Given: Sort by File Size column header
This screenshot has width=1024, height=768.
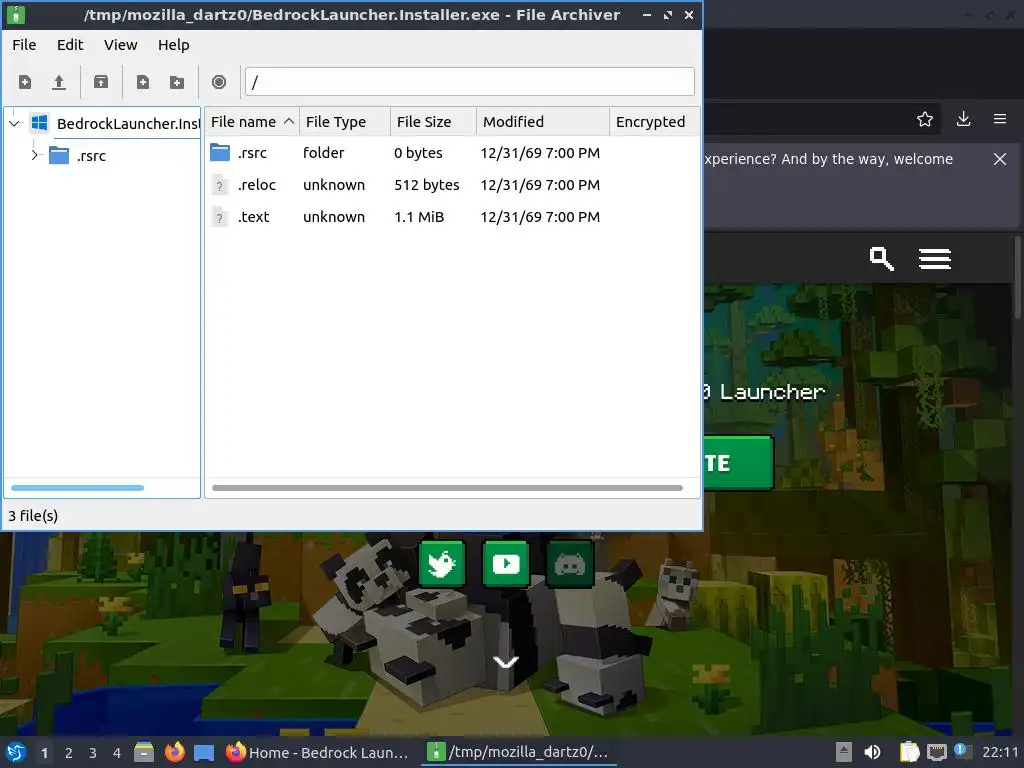Looking at the screenshot, I should [x=434, y=122].
